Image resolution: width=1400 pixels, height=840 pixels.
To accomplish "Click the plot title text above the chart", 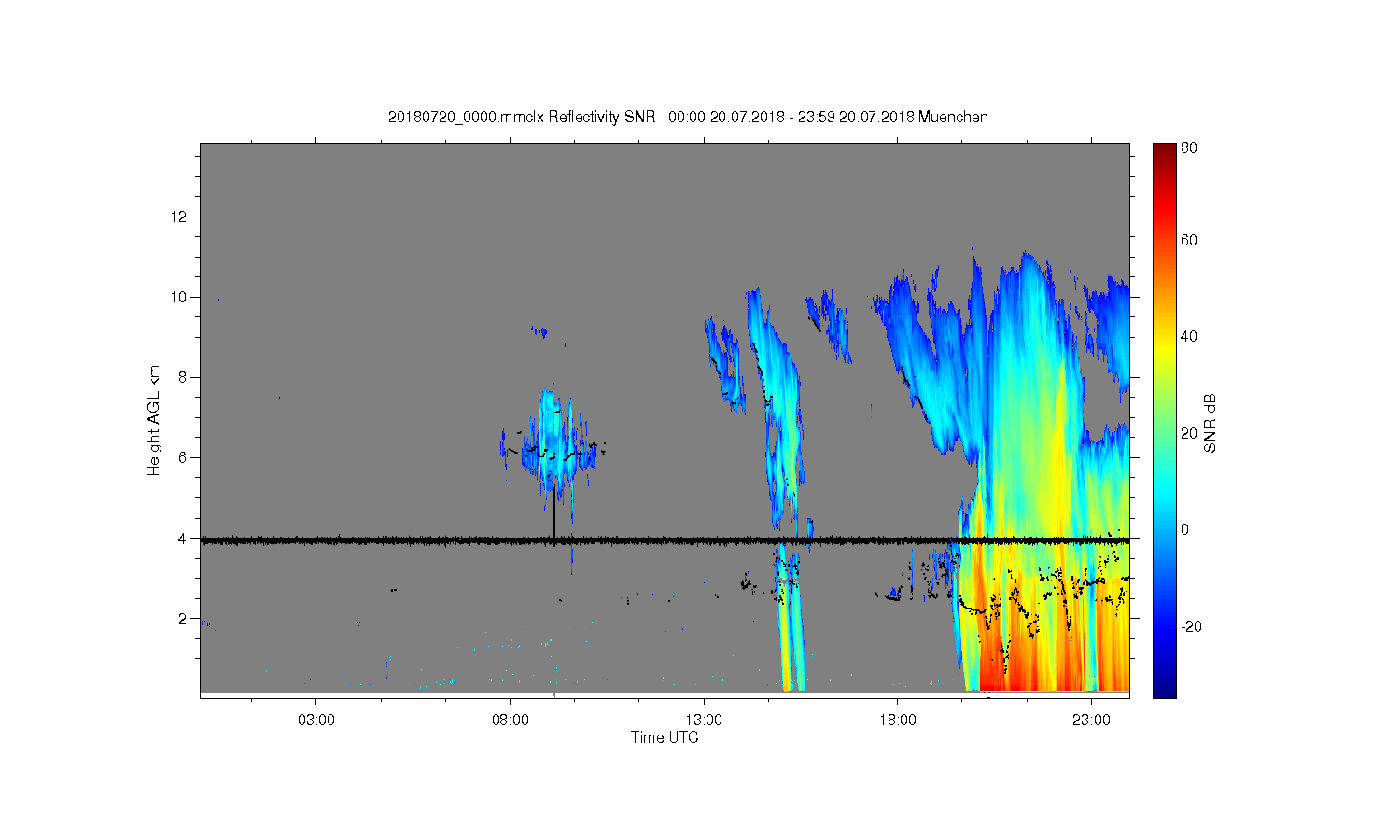I will [688, 117].
